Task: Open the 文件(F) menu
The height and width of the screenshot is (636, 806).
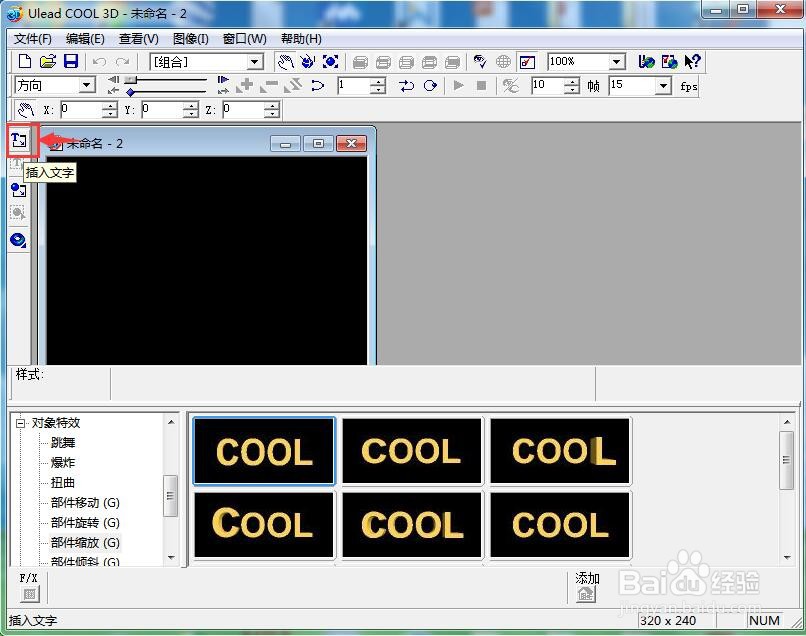Action: [32, 39]
